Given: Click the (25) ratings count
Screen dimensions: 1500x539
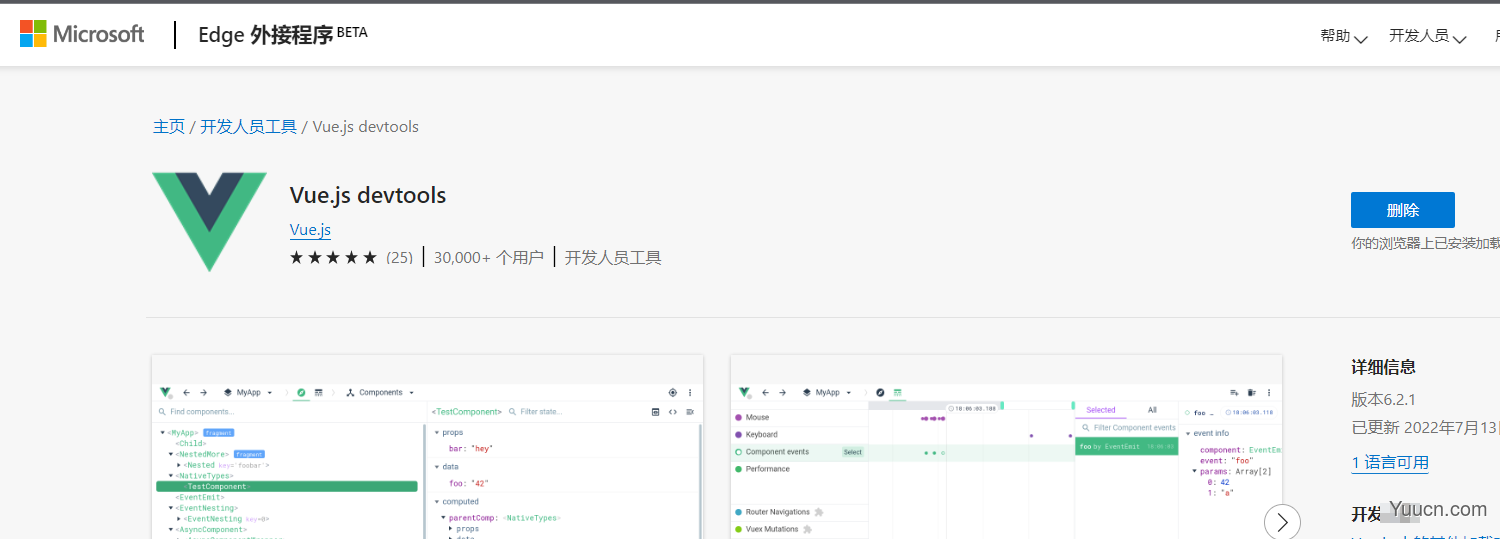Looking at the screenshot, I should [399, 258].
